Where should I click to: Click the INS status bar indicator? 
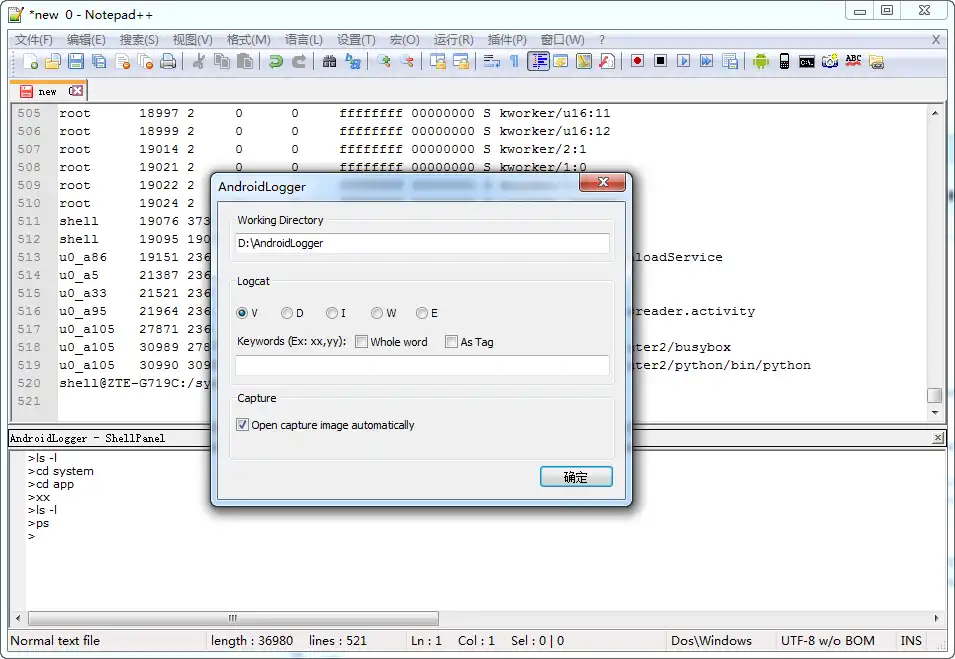coord(911,641)
